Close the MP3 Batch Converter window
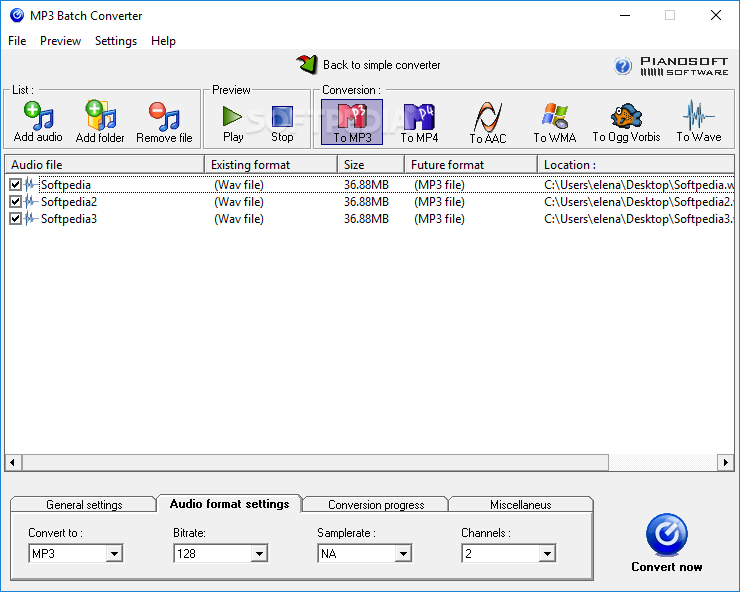 coord(716,15)
